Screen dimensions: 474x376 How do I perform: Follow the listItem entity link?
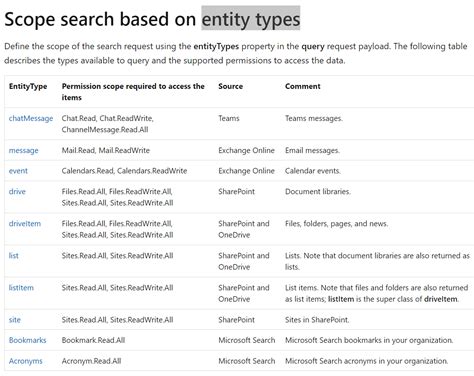click(x=21, y=287)
